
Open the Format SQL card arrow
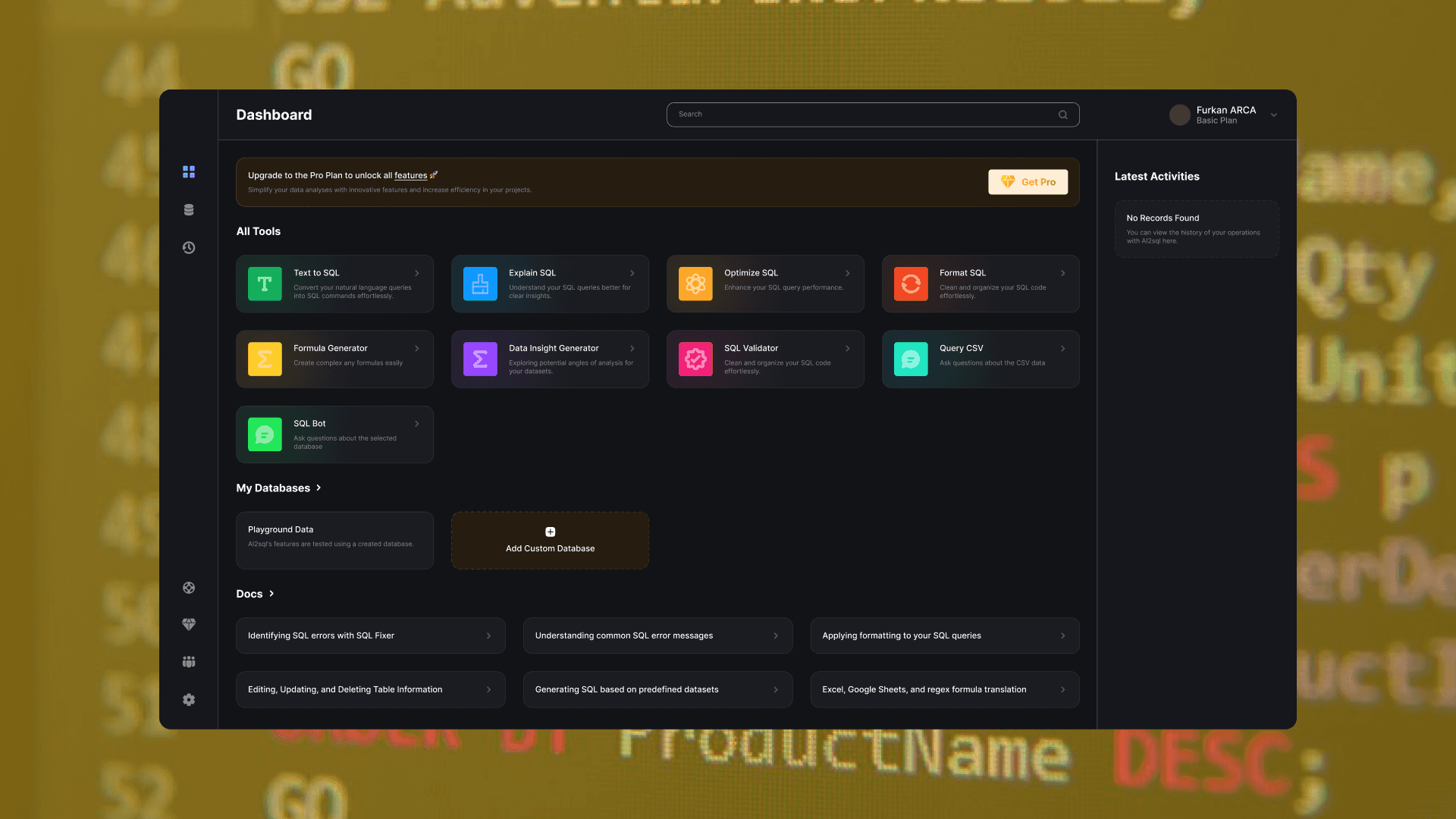click(1063, 273)
